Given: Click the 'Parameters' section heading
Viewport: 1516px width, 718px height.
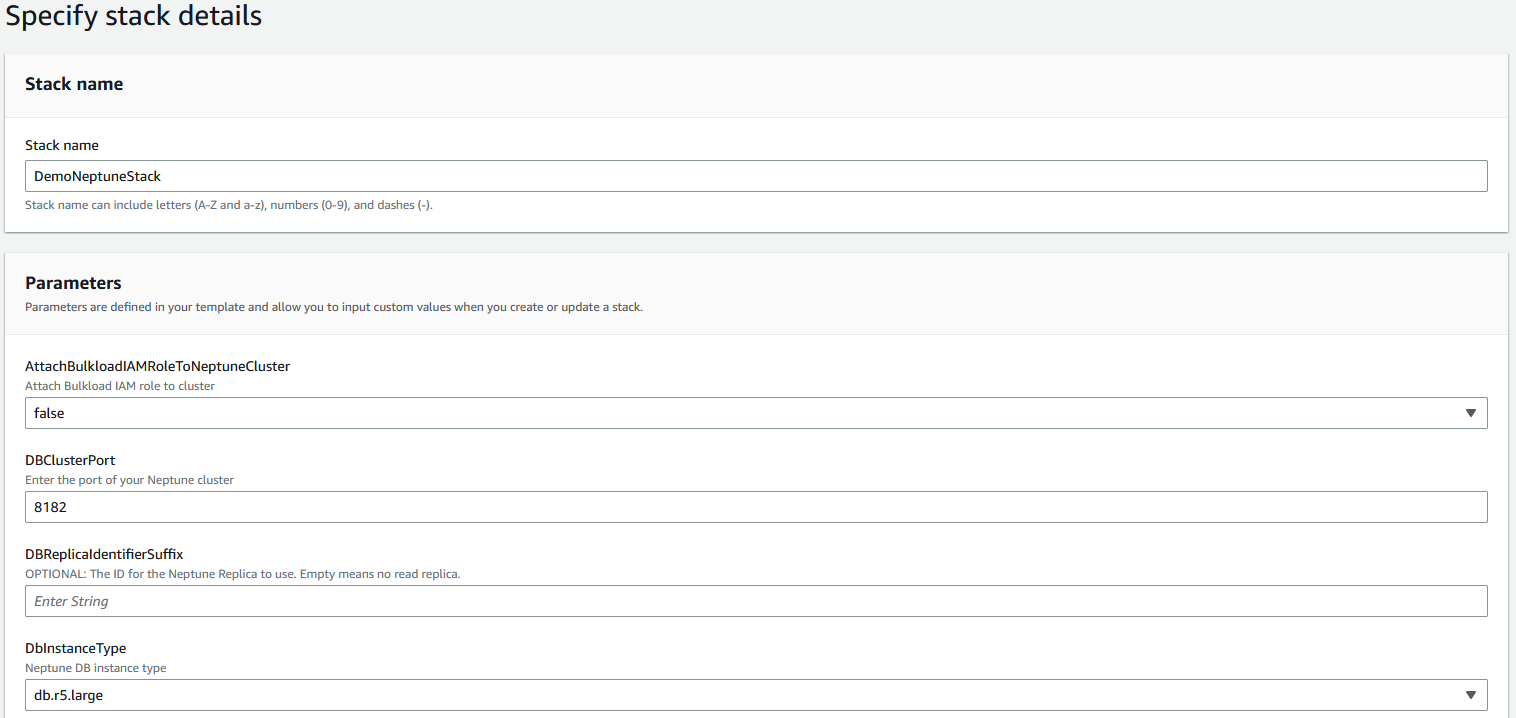Looking at the screenshot, I should pos(73,283).
